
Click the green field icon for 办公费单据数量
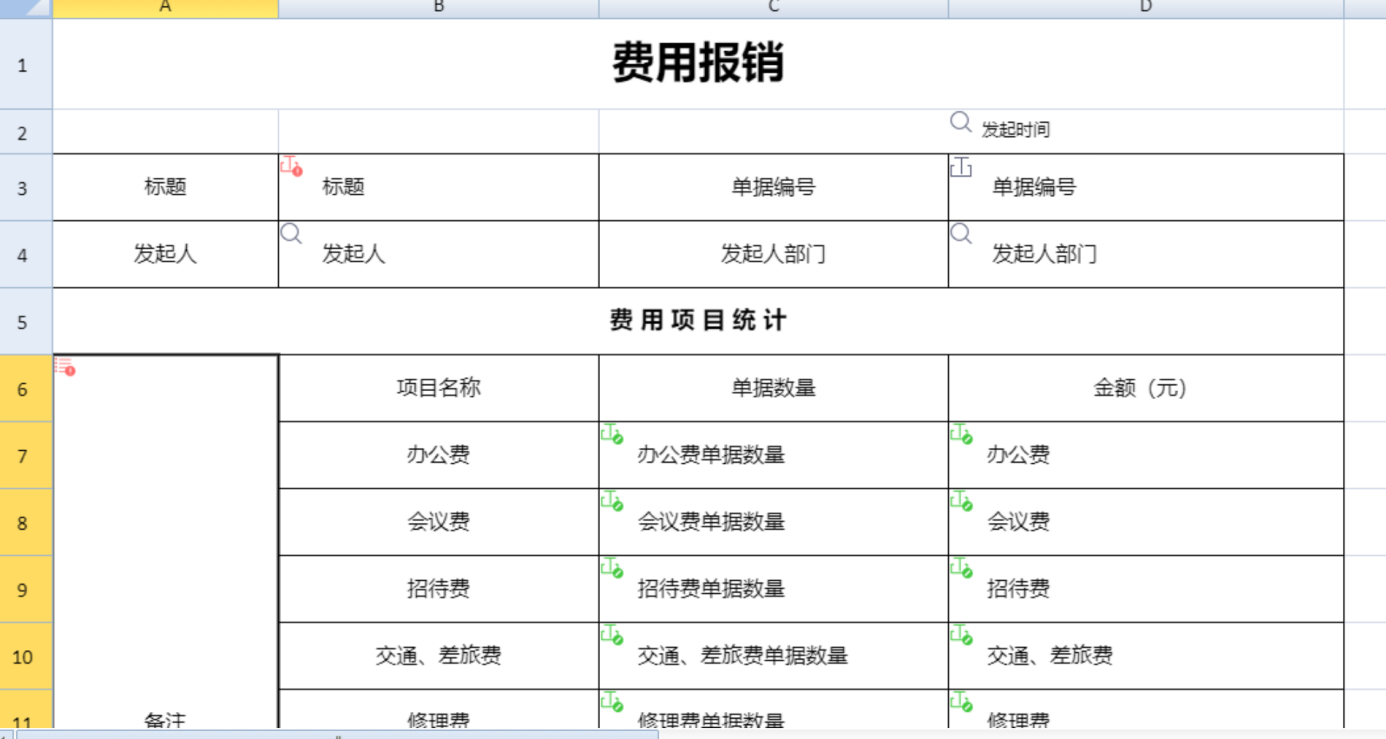pos(611,434)
